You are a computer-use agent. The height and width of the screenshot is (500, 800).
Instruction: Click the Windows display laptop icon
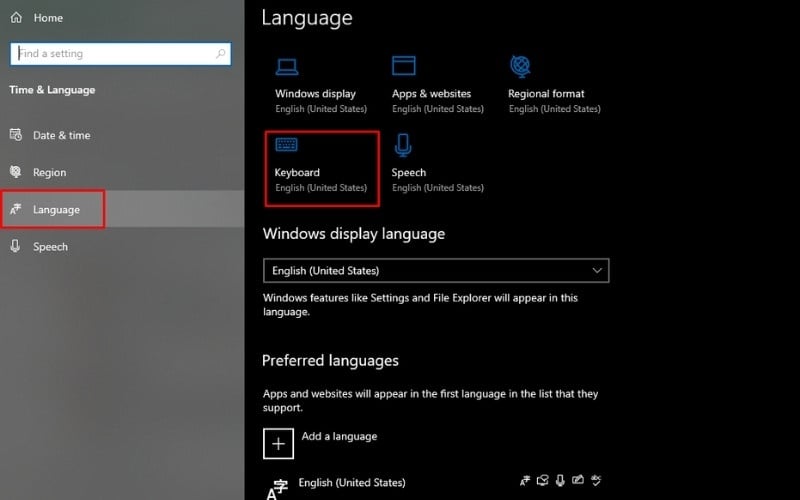pyautogui.click(x=287, y=66)
